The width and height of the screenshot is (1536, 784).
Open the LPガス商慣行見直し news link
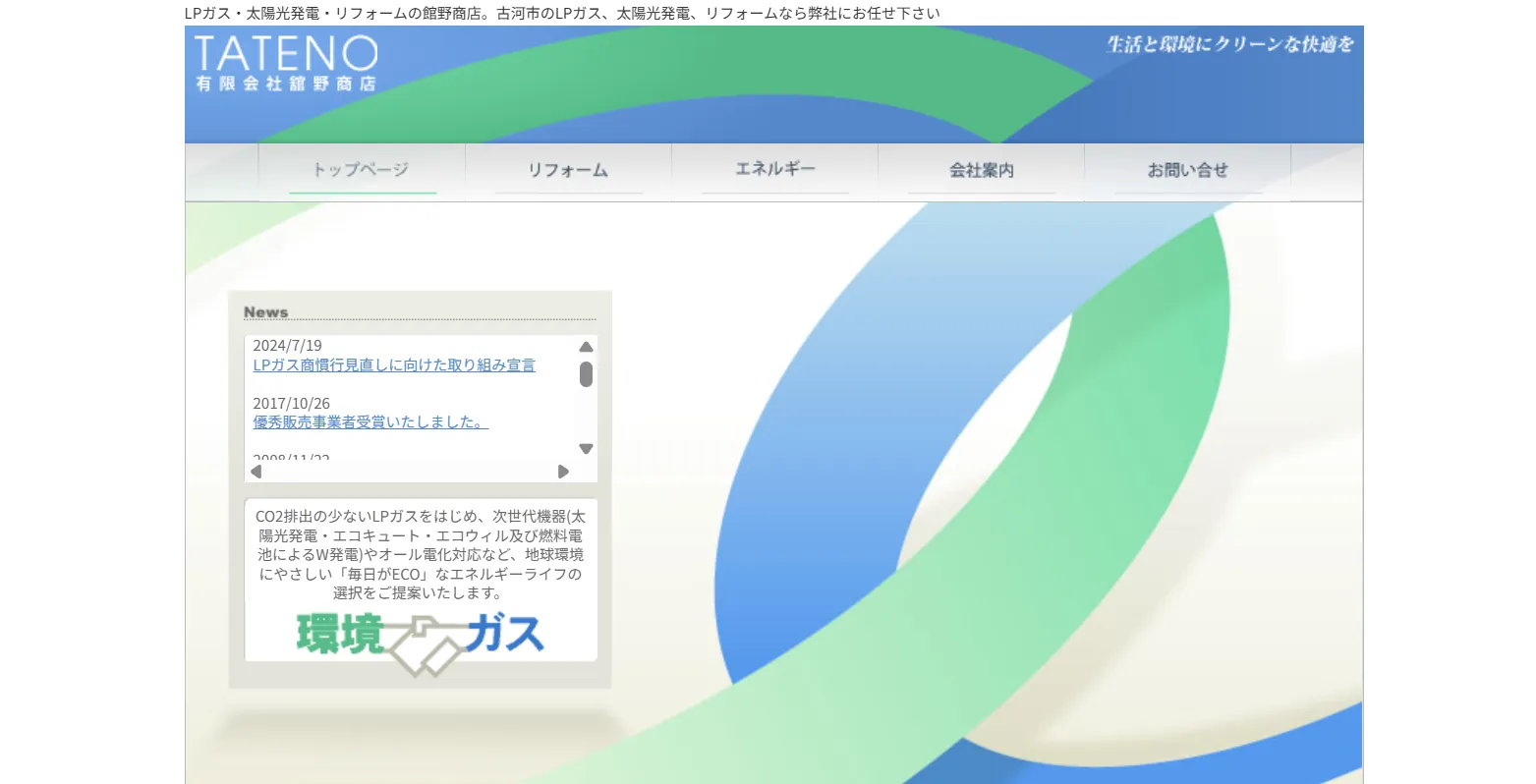(x=394, y=365)
